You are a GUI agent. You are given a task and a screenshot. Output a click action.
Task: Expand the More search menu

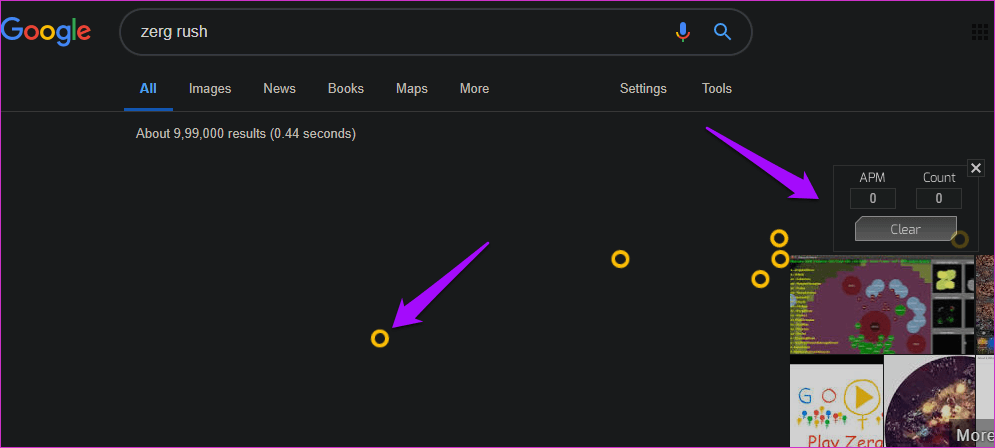[x=474, y=89]
